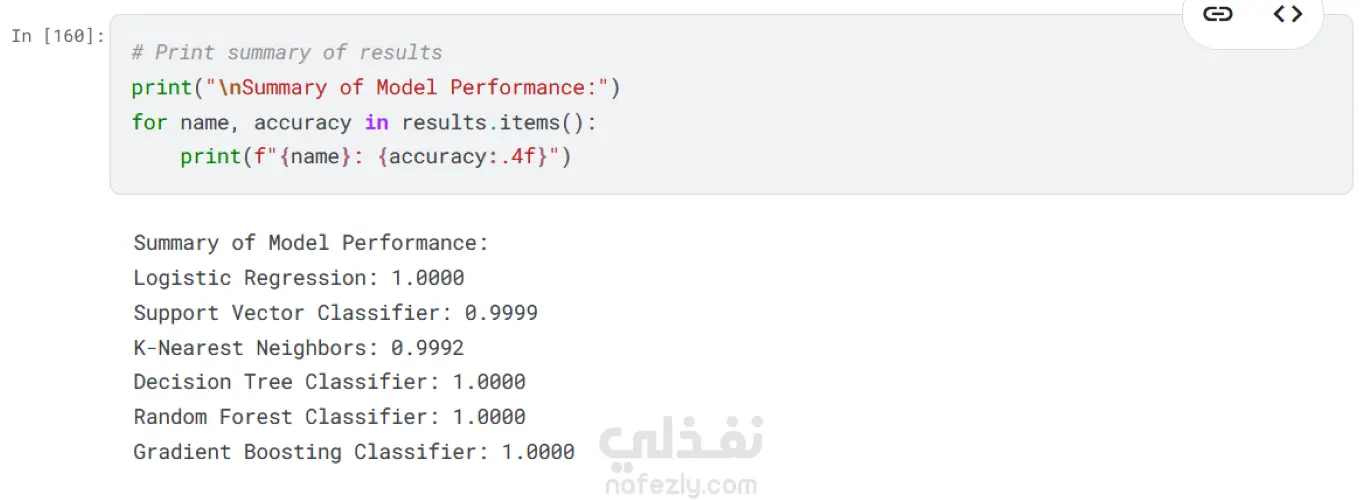Click the 'Summary of Model Performance:' output heading
The height and width of the screenshot is (500, 1362).
pyautogui.click(x=311, y=243)
